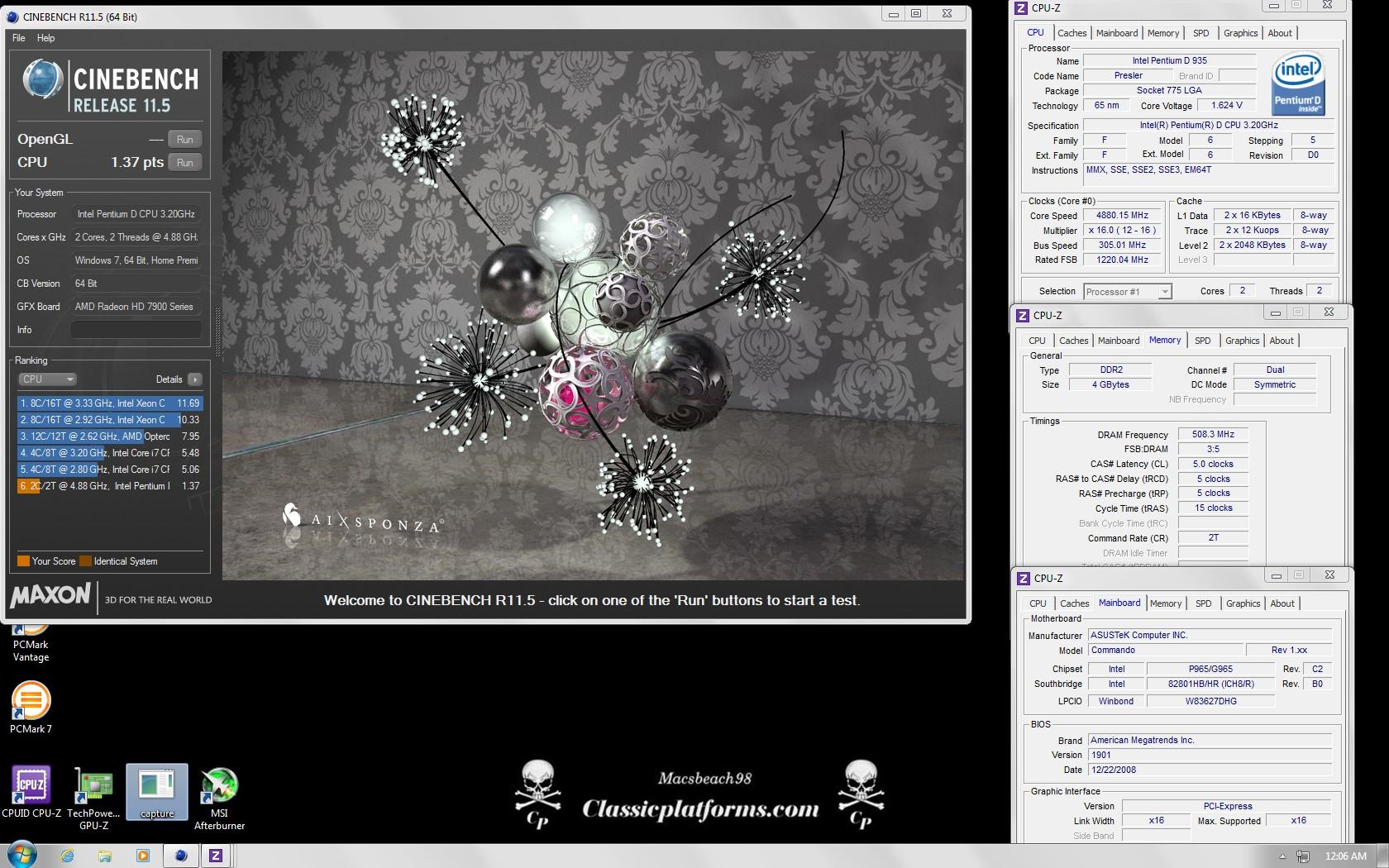Click the network tray icon

point(1304,856)
